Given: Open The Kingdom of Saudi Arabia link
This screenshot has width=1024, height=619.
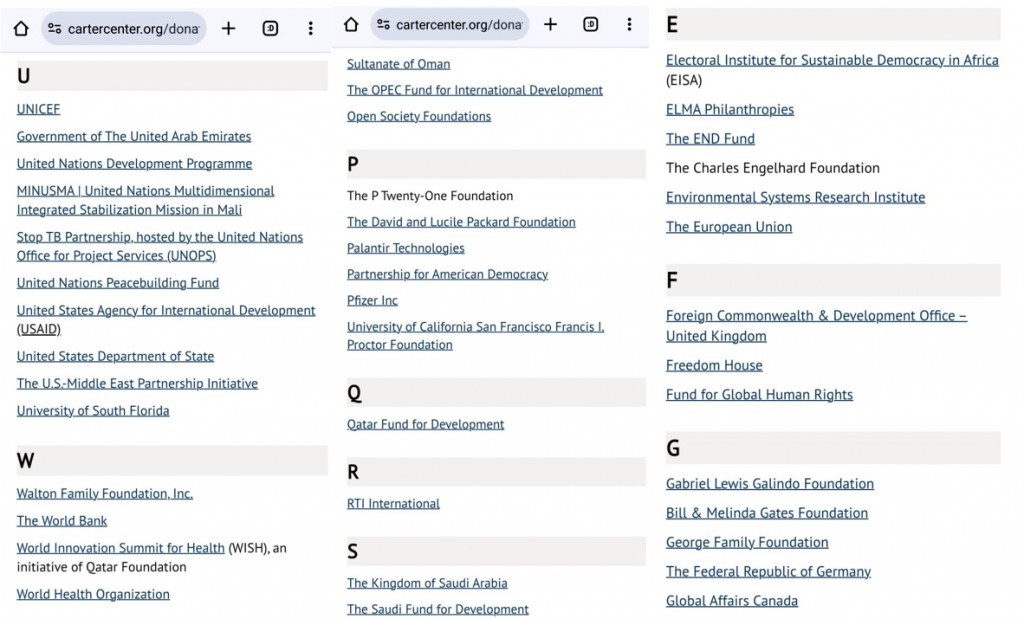Looking at the screenshot, I should [x=427, y=583].
